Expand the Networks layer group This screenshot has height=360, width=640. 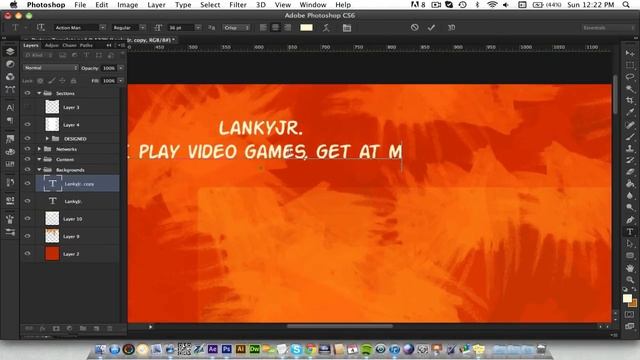point(39,149)
